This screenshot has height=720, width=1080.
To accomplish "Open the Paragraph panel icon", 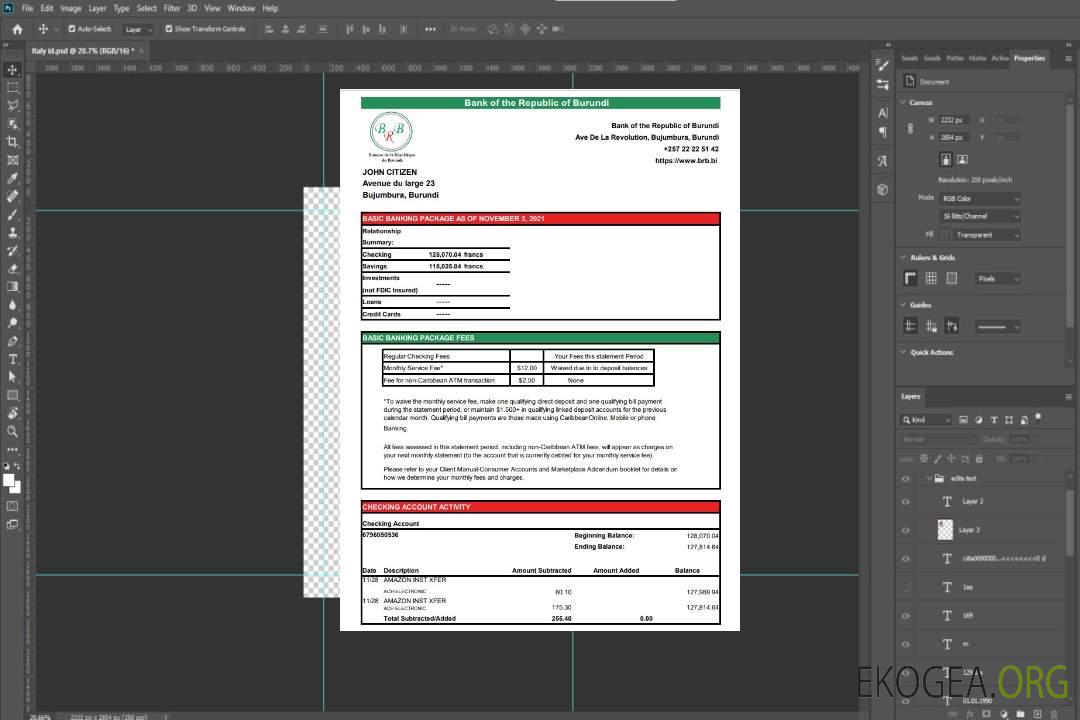I will tap(882, 132).
